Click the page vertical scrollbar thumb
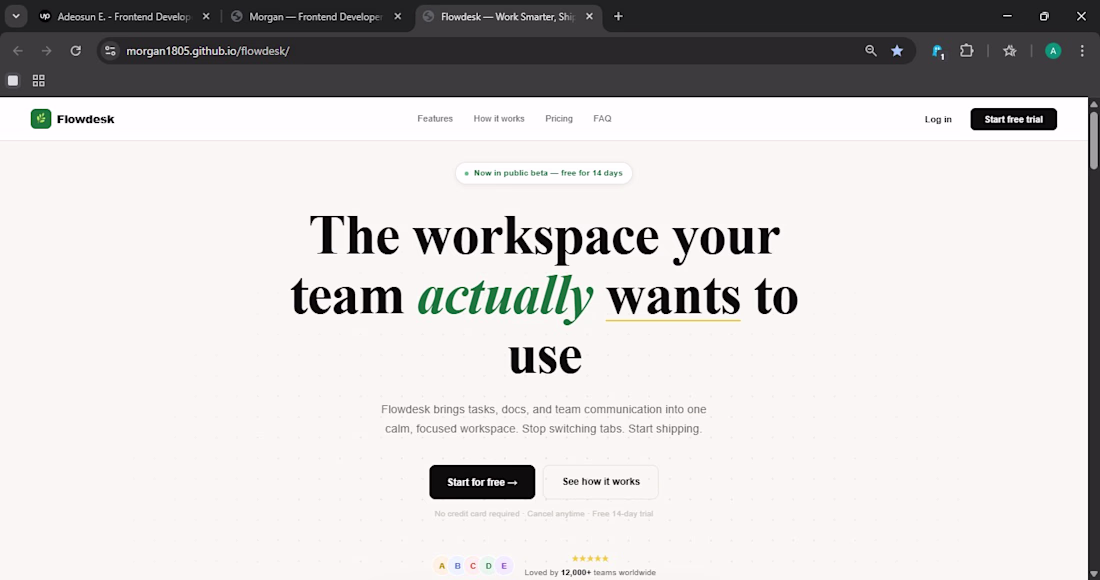This screenshot has width=1100, height=580. pos(1094,139)
